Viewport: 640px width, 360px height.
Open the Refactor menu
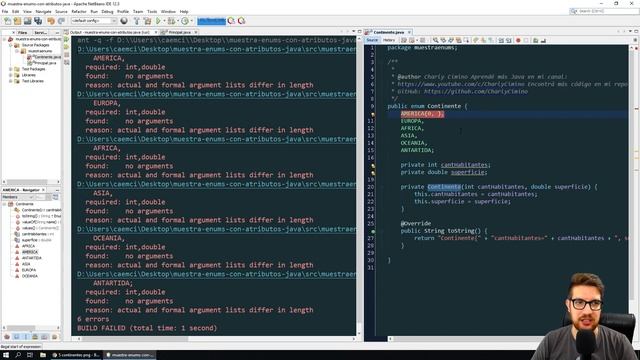click(79, 11)
